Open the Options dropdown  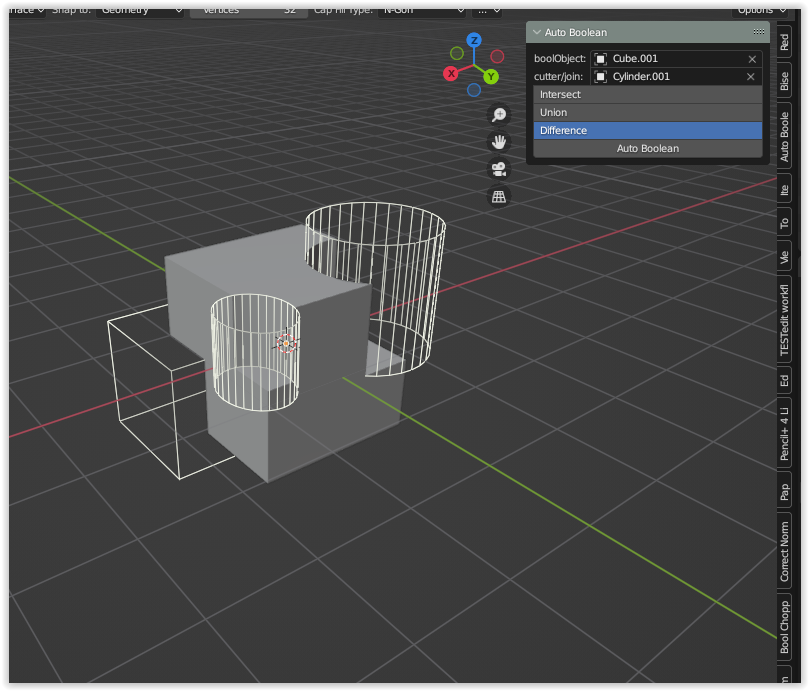point(760,12)
